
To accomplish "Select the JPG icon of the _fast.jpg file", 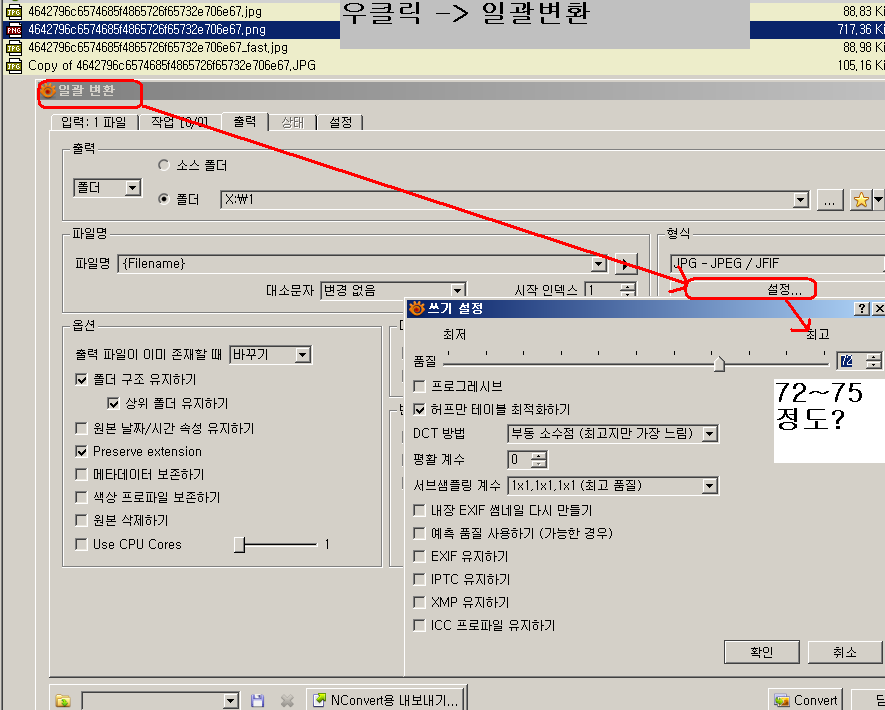I will (14, 47).
